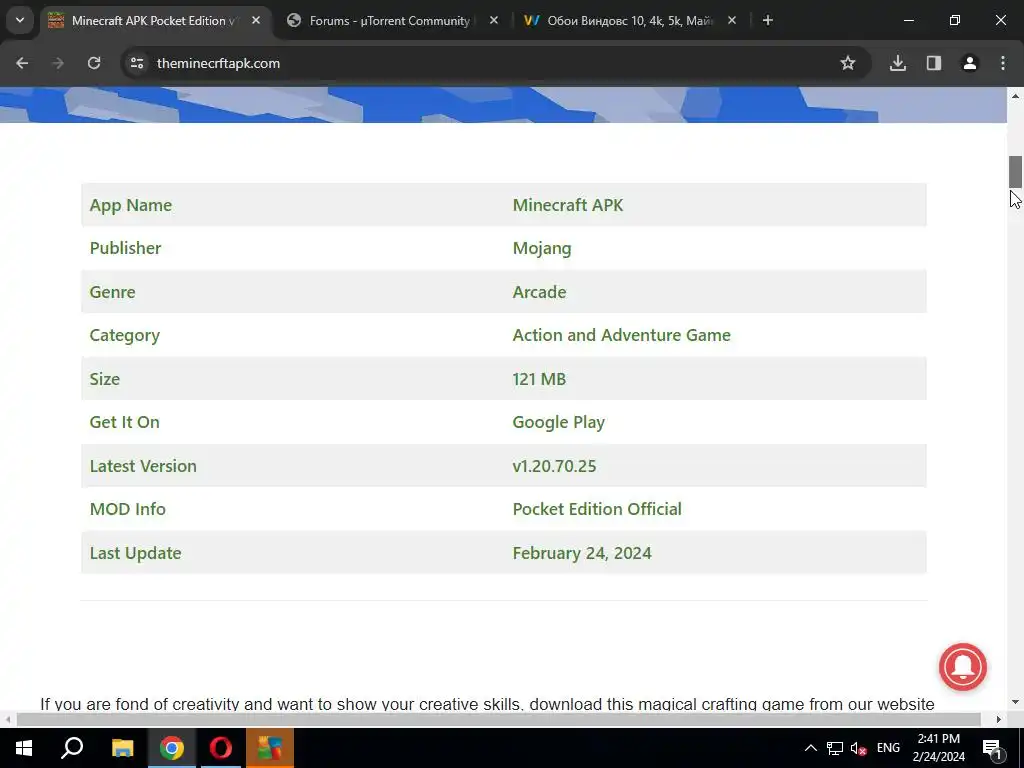Open the taskbar clock and calendar
Viewport: 1024px width, 768px height.
pos(938,748)
